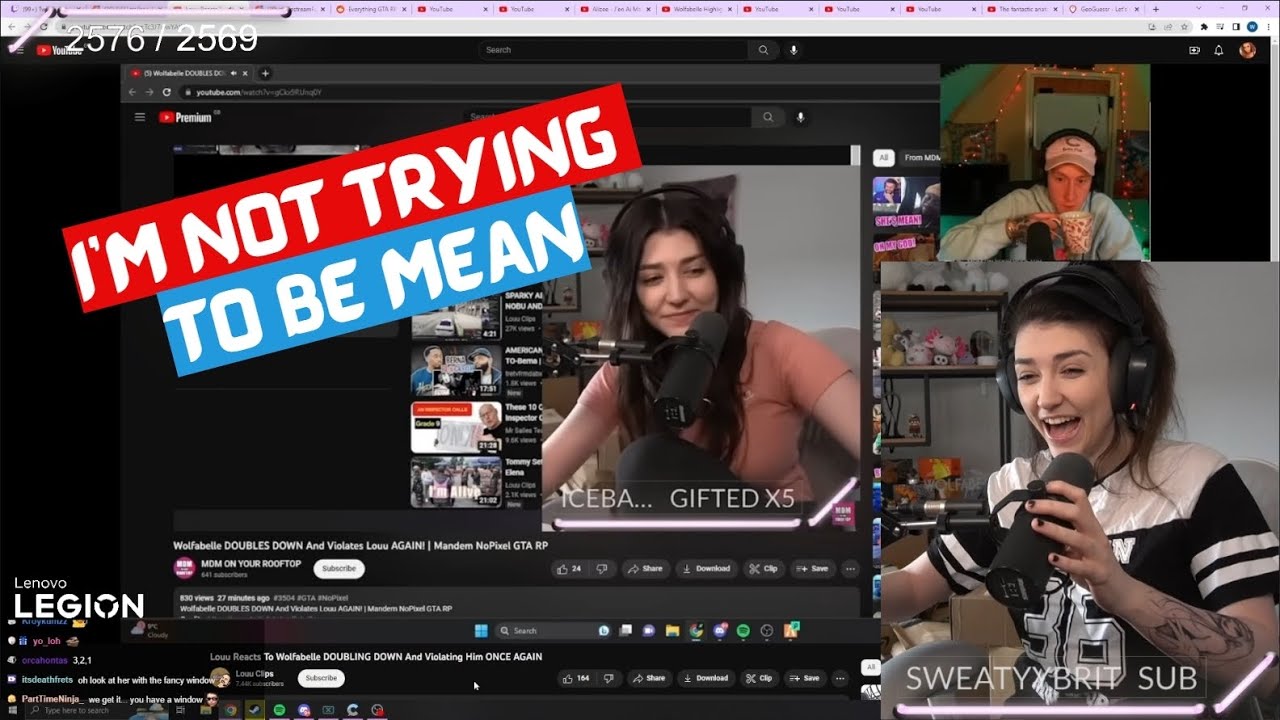Open the outer YouTube guide hamburger menu

pyautogui.click(x=19, y=50)
